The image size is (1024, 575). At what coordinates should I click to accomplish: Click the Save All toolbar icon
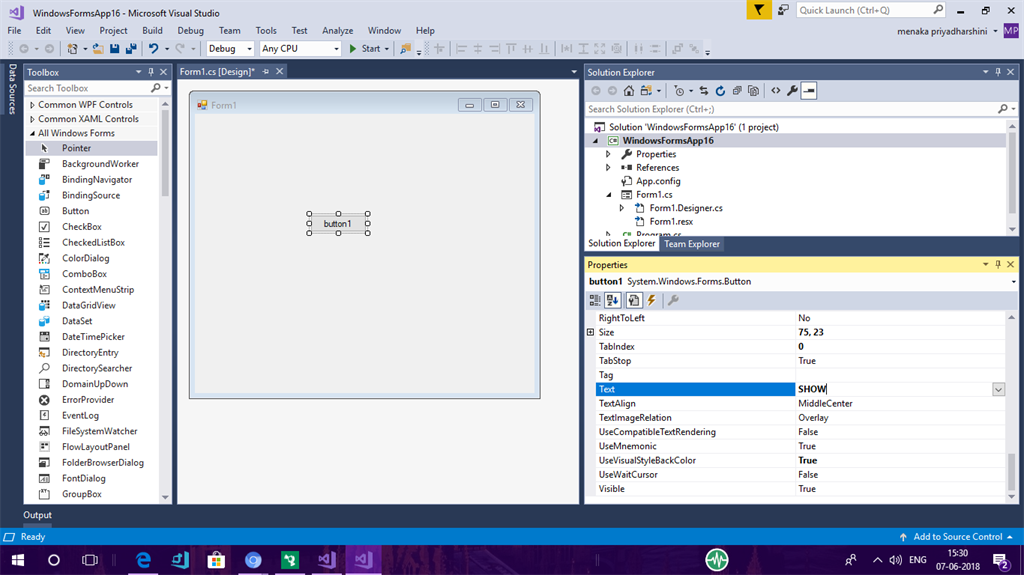(x=131, y=48)
